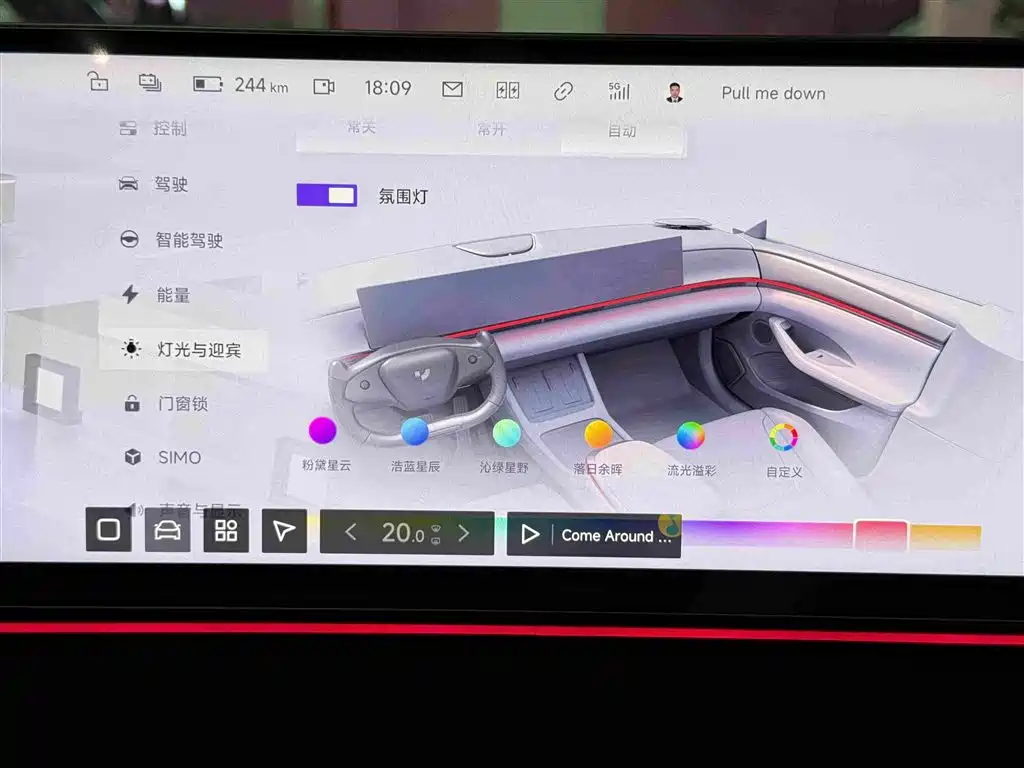Tap the link connection icon

coord(564,91)
